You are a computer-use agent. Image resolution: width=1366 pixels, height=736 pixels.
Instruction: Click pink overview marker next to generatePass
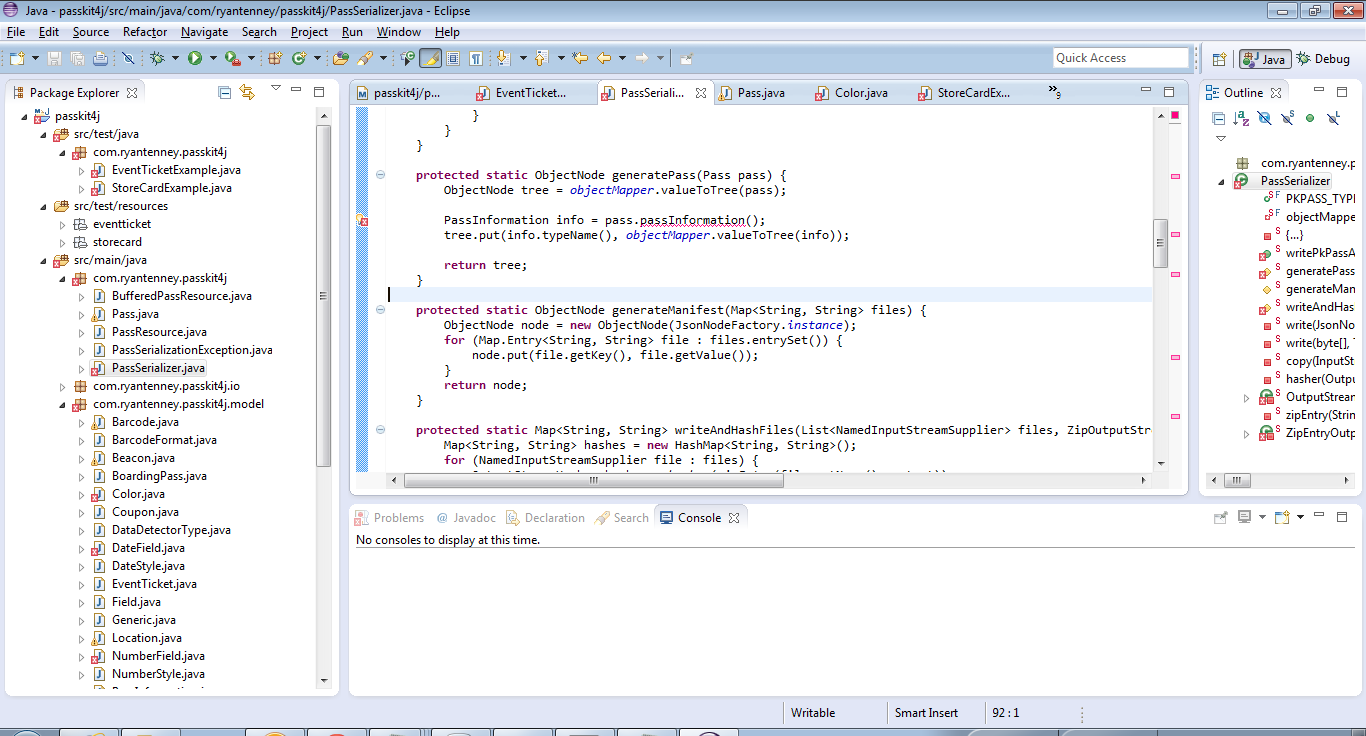click(1174, 176)
